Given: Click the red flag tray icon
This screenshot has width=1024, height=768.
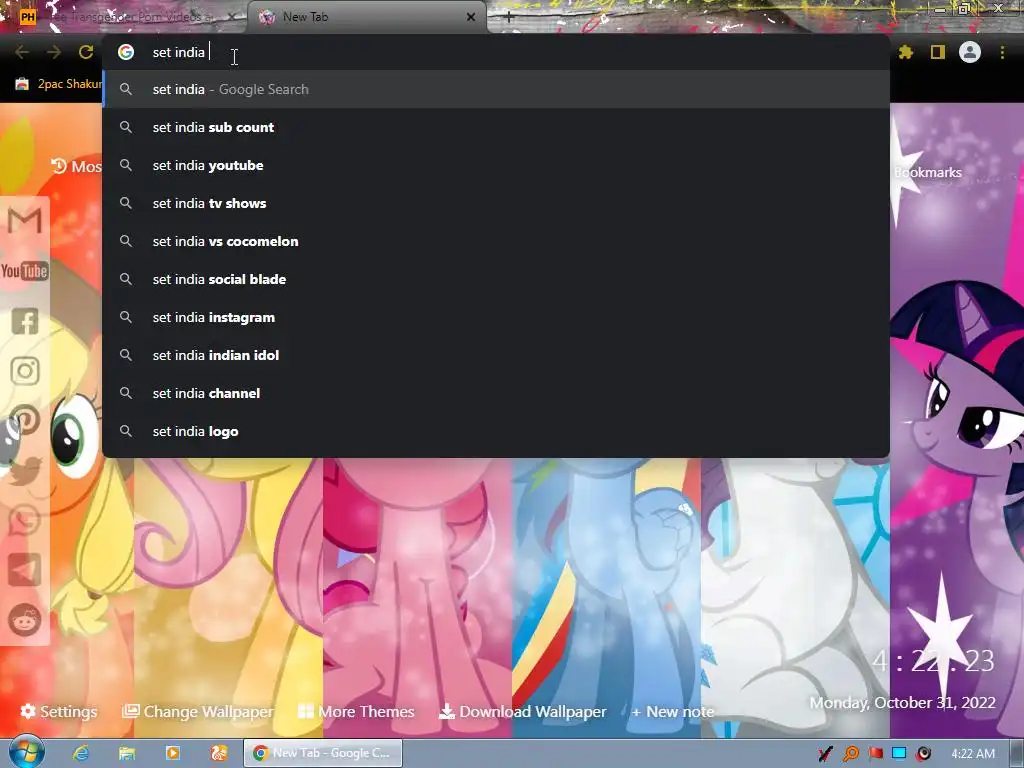Looking at the screenshot, I should 876,754.
